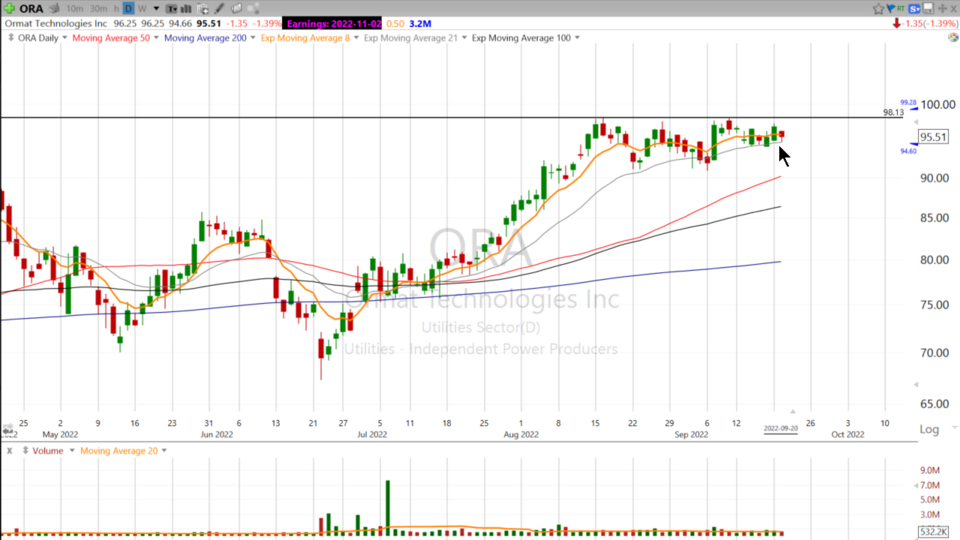Click the Earnings: 2022-11-02 label
The height and width of the screenshot is (540, 960).
(x=334, y=23)
